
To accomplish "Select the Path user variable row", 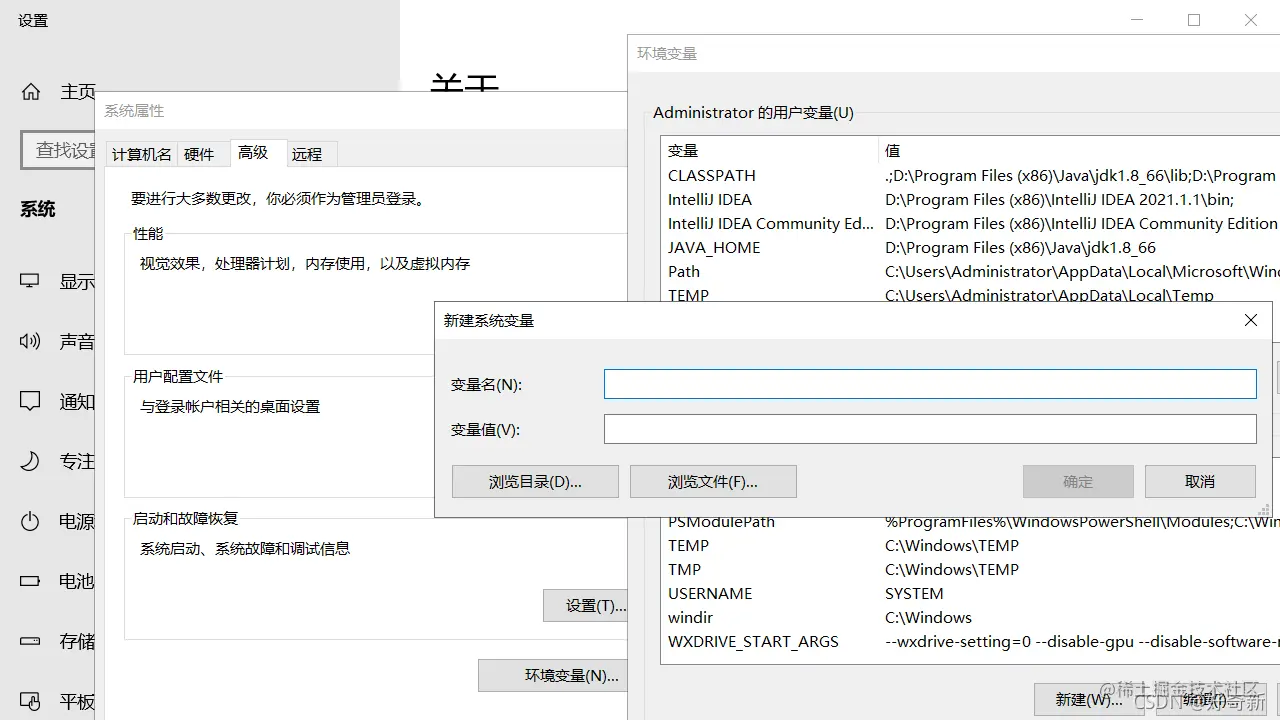I will coord(972,271).
